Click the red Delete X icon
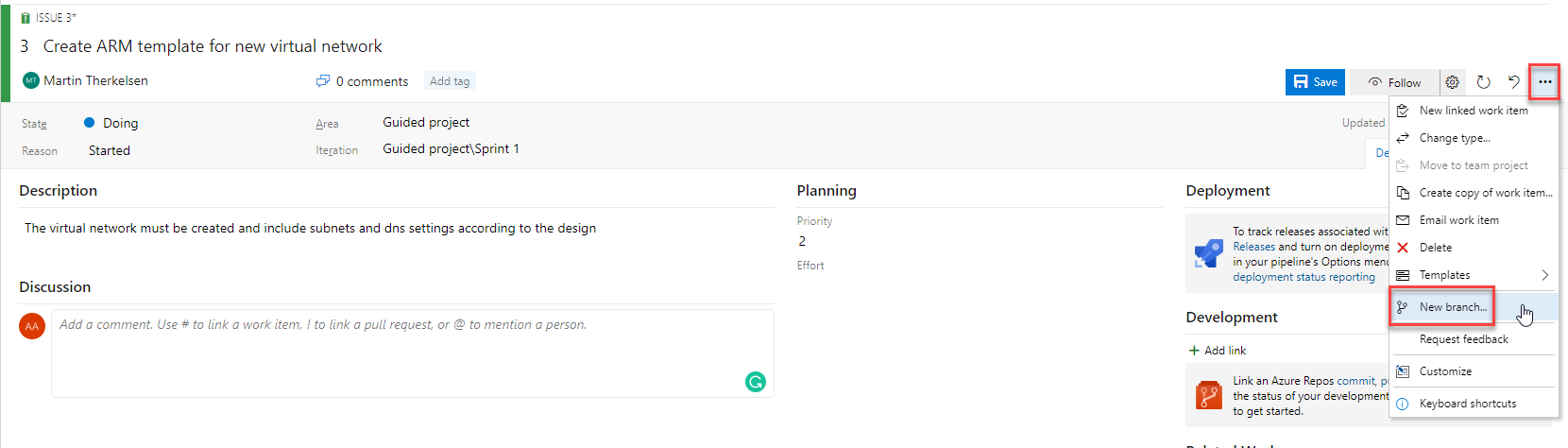This screenshot has height=448, width=1568. (1403, 248)
